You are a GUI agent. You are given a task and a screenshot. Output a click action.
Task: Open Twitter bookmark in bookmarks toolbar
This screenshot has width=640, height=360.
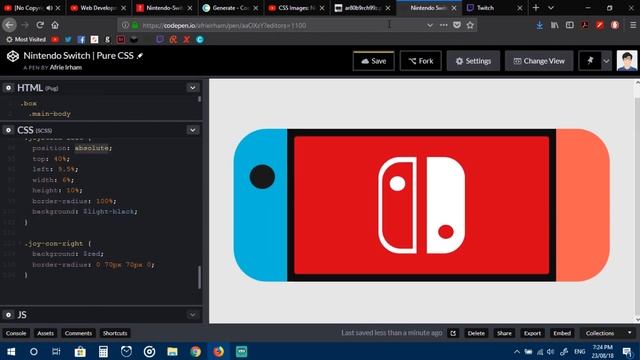coord(68,40)
